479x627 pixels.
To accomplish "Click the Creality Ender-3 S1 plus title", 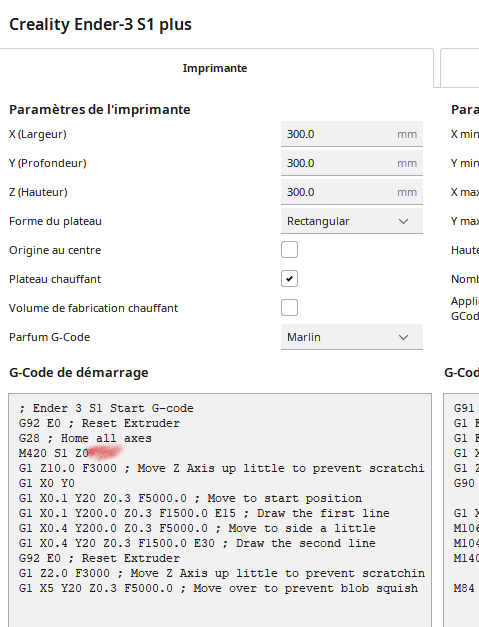I will click(x=100, y=24).
